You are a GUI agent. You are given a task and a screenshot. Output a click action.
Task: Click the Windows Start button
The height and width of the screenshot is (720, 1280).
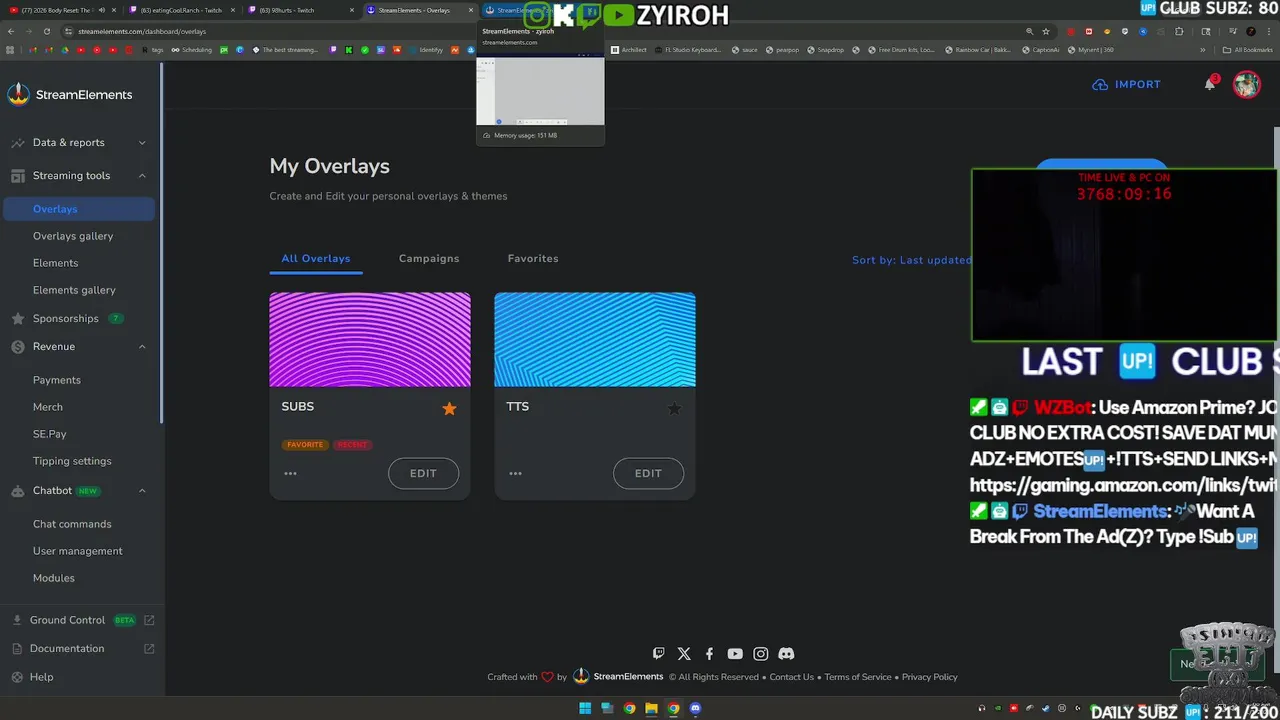coord(585,709)
